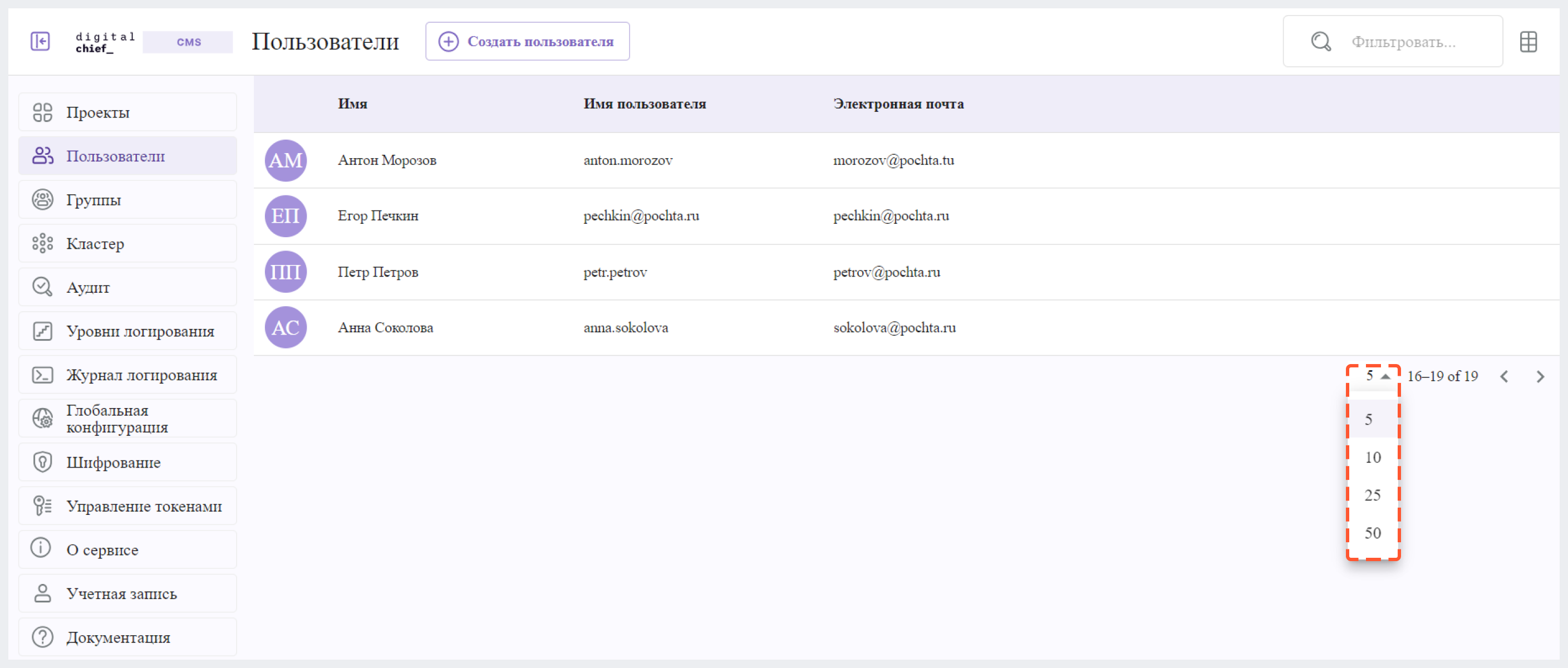Viewport: 1568px width, 668px height.
Task: Click the Пользователи page heading
Action: tap(325, 41)
